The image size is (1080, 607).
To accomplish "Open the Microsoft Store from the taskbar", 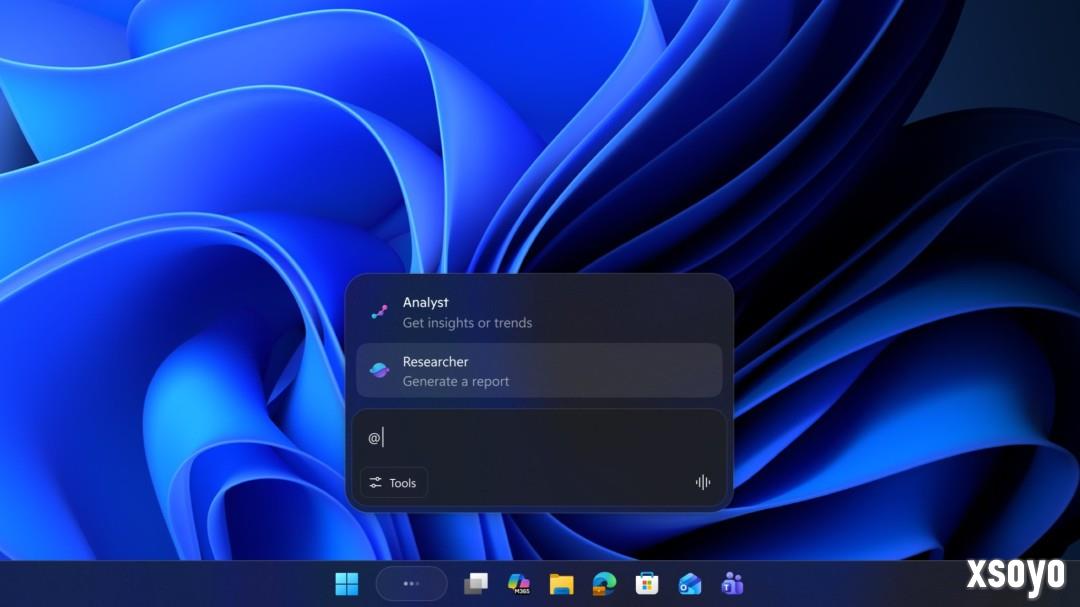I will pos(648,582).
